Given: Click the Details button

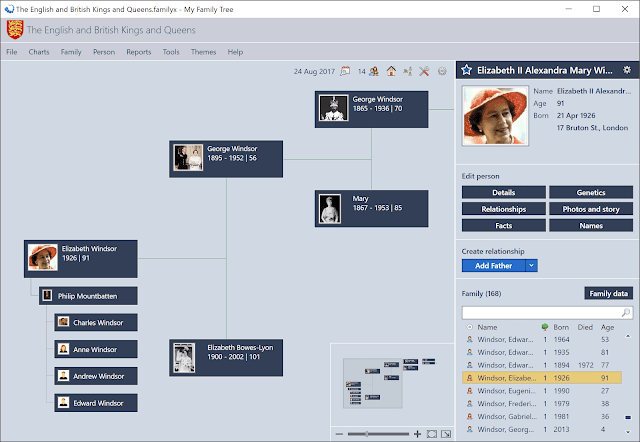Looking at the screenshot, I should tap(504, 192).
